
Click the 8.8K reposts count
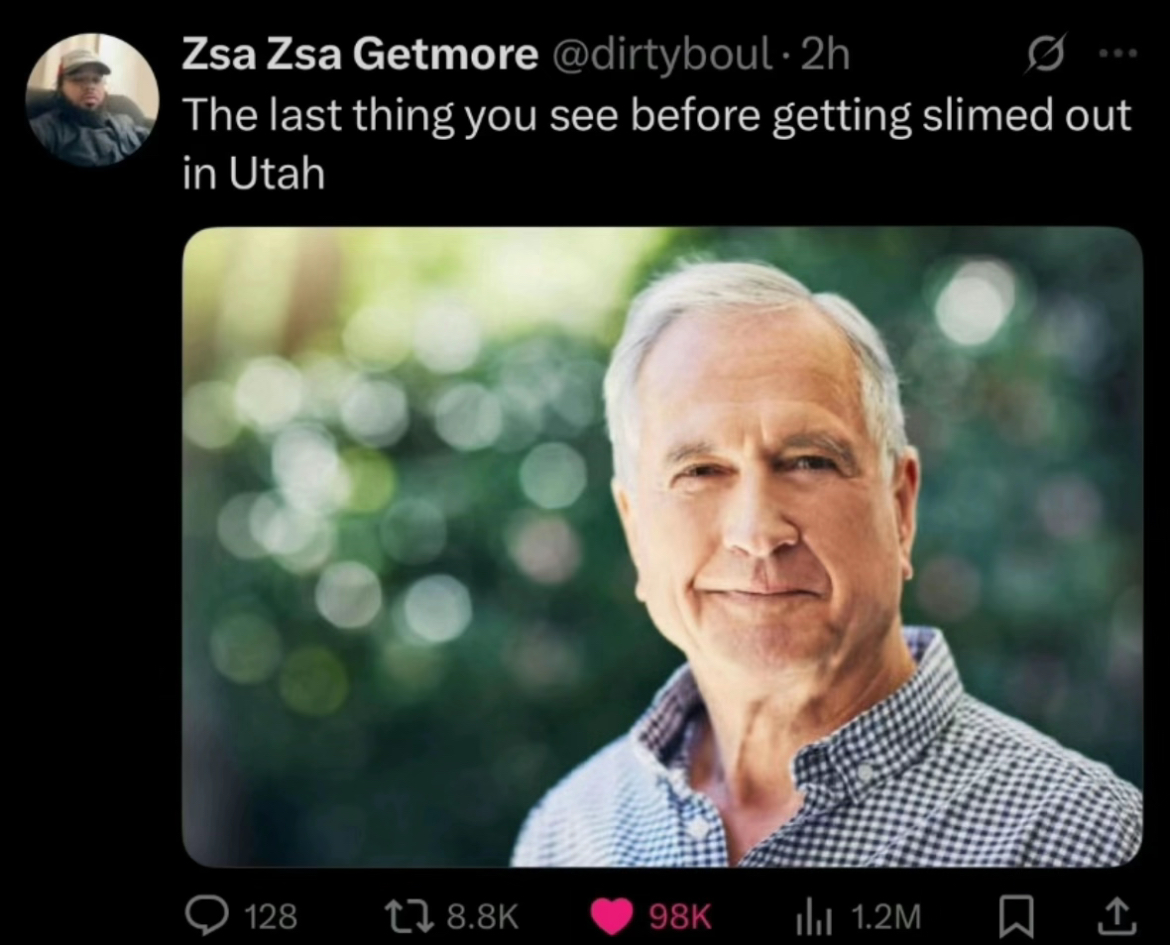click(482, 917)
